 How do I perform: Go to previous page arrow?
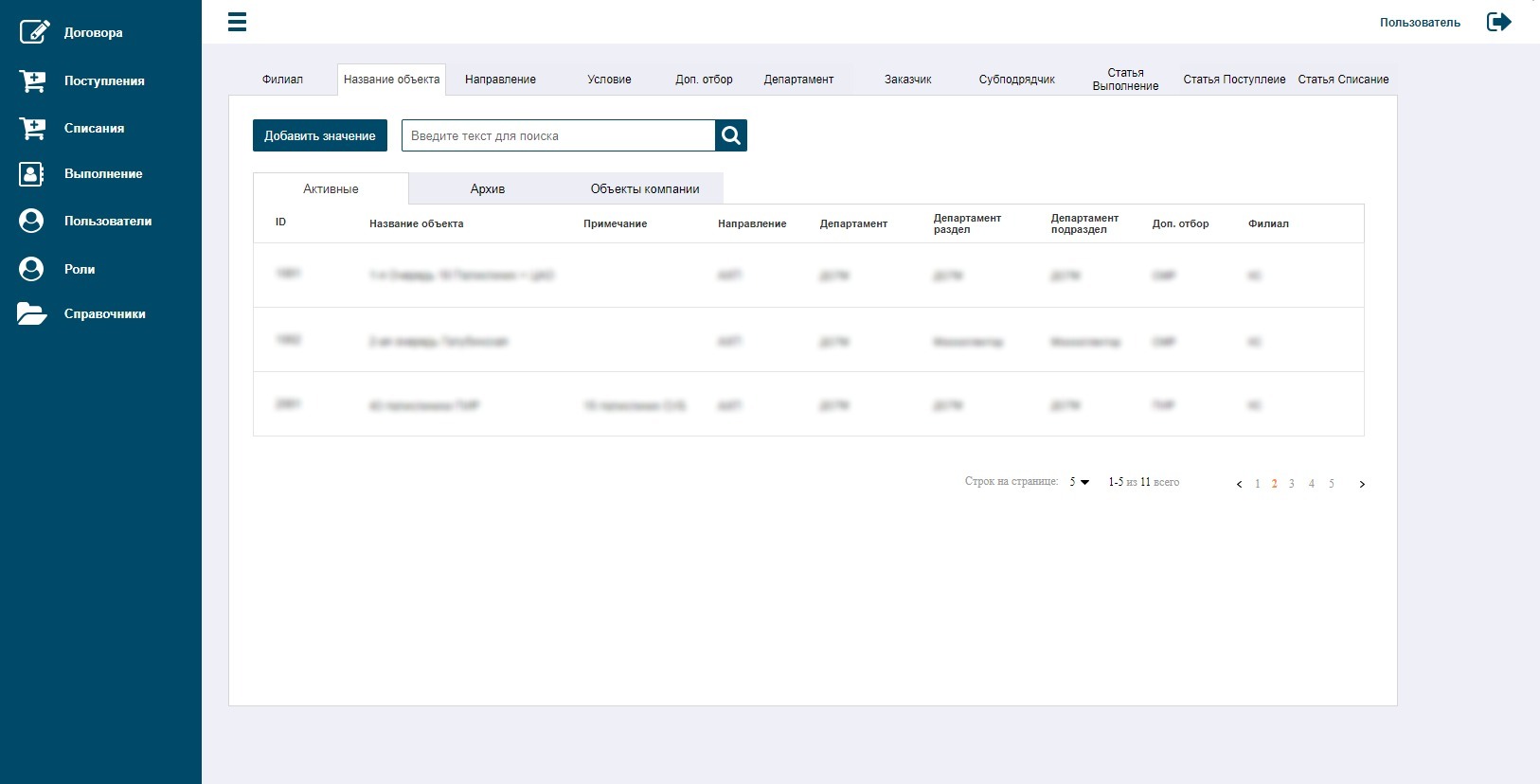[1239, 484]
